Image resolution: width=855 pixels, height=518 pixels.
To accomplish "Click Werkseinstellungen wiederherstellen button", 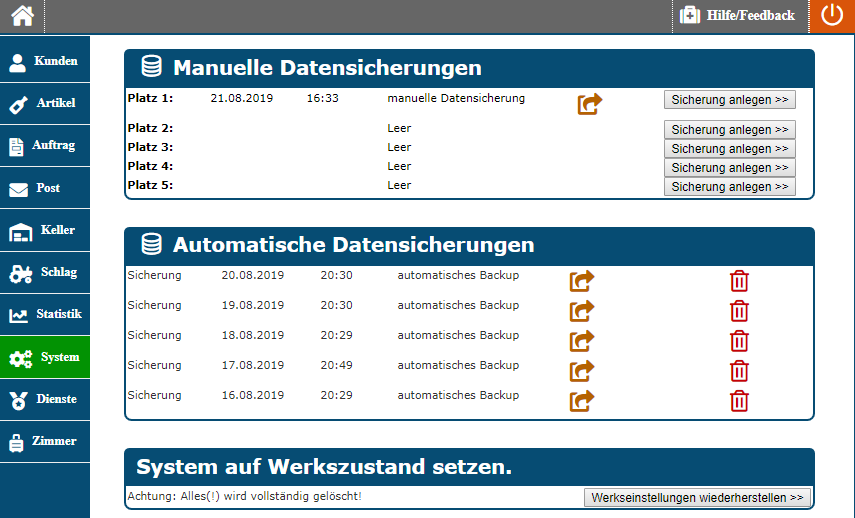I will 697,497.
